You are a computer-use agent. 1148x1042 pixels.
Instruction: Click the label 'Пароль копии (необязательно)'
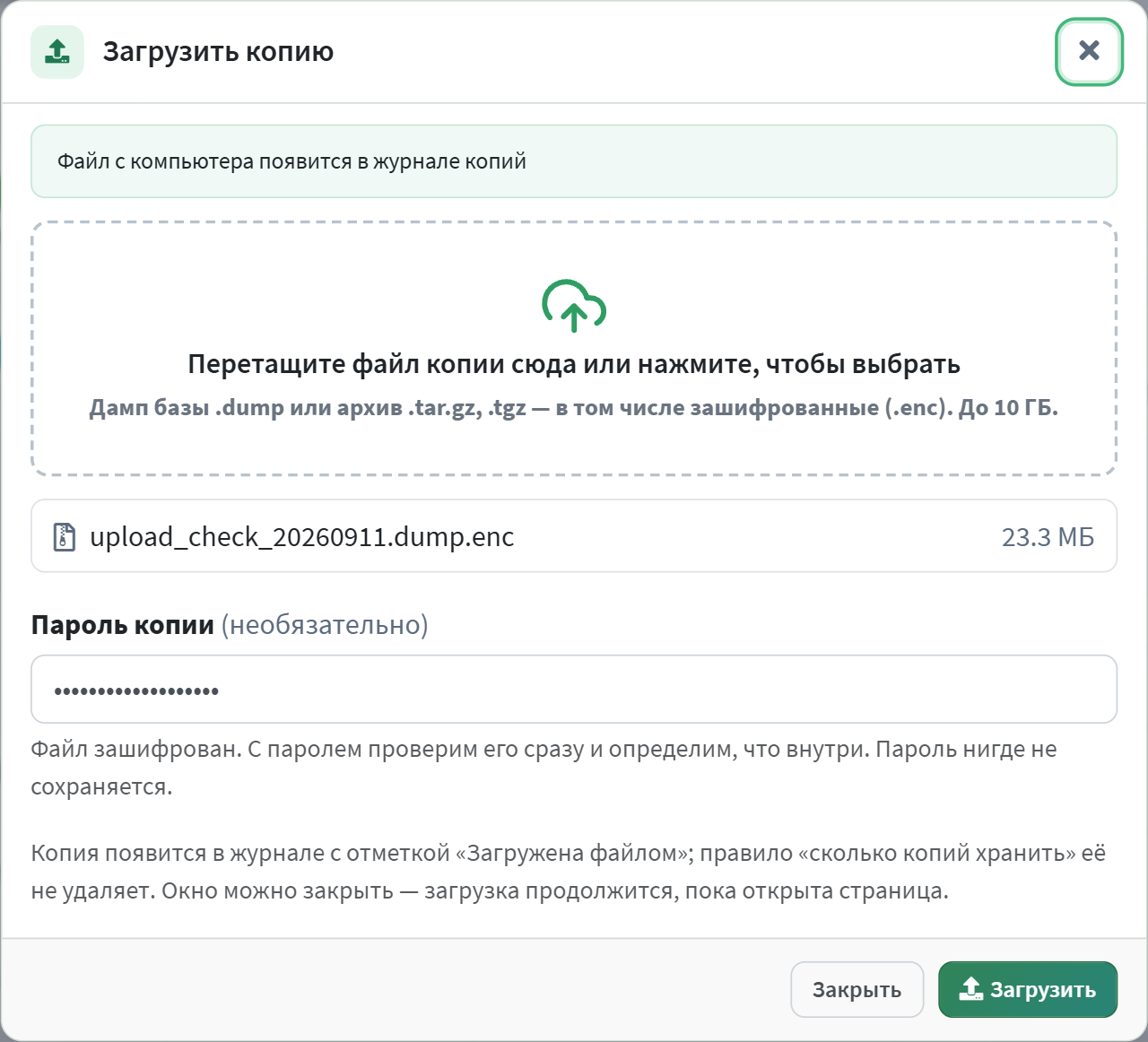pyautogui.click(x=230, y=625)
